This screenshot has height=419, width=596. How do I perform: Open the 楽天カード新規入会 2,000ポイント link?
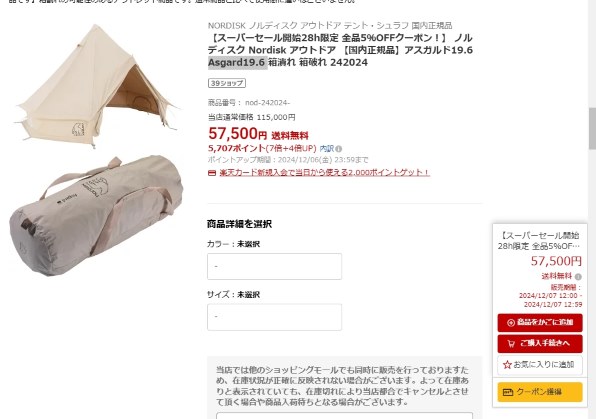(x=325, y=173)
